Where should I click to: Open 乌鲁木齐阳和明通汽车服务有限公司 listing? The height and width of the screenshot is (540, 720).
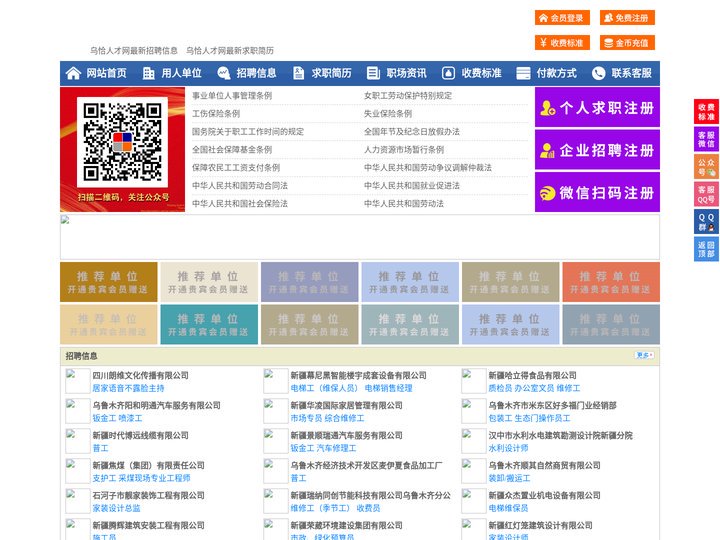click(156, 405)
